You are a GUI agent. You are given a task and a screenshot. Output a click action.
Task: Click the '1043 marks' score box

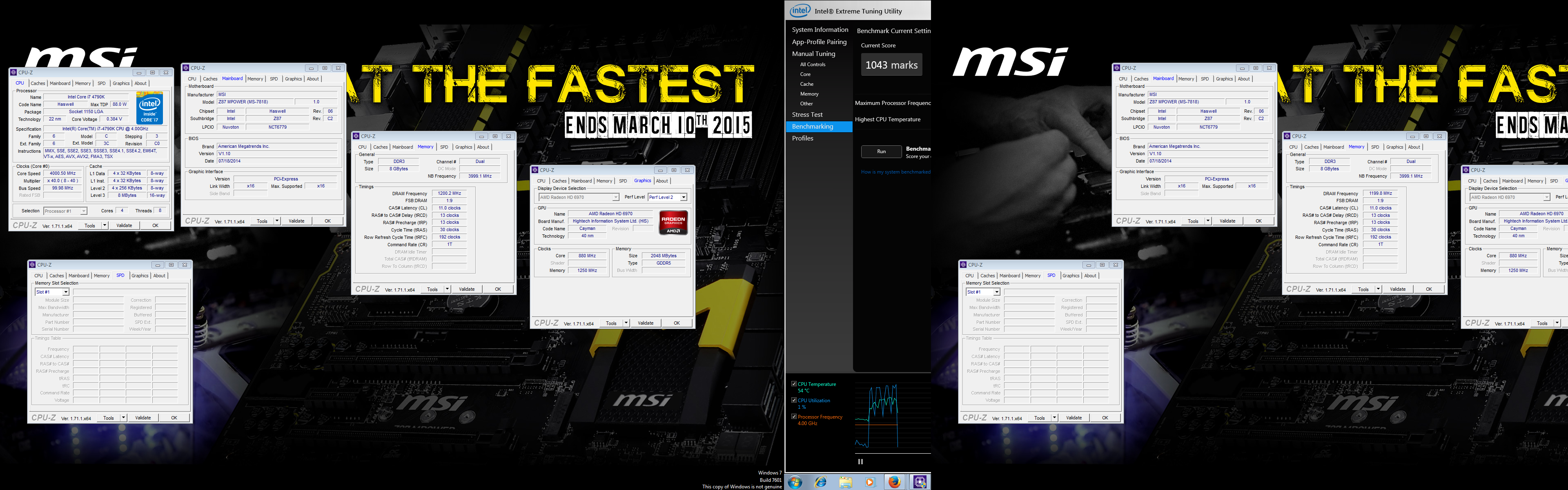(892, 65)
